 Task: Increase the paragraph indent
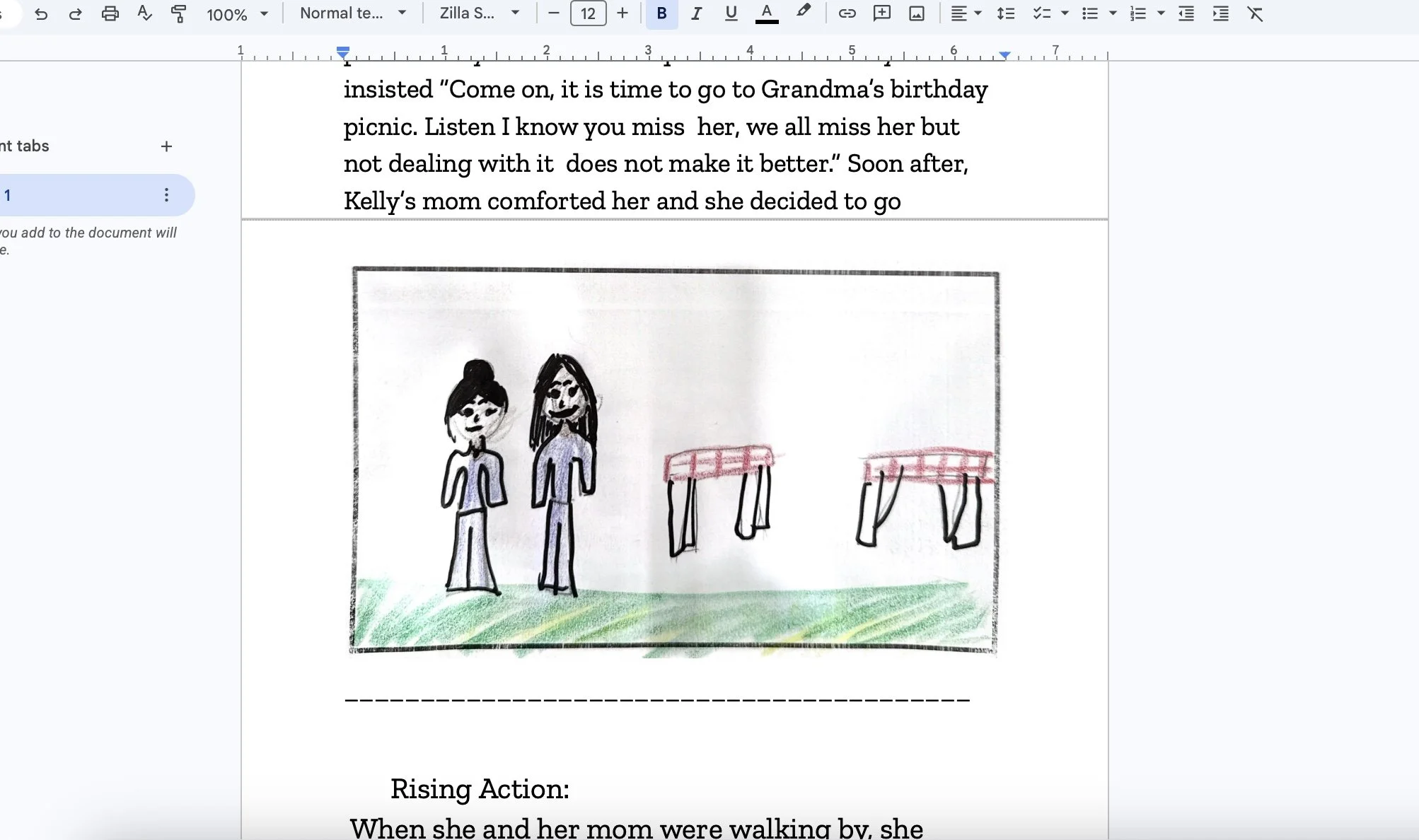coord(1221,13)
